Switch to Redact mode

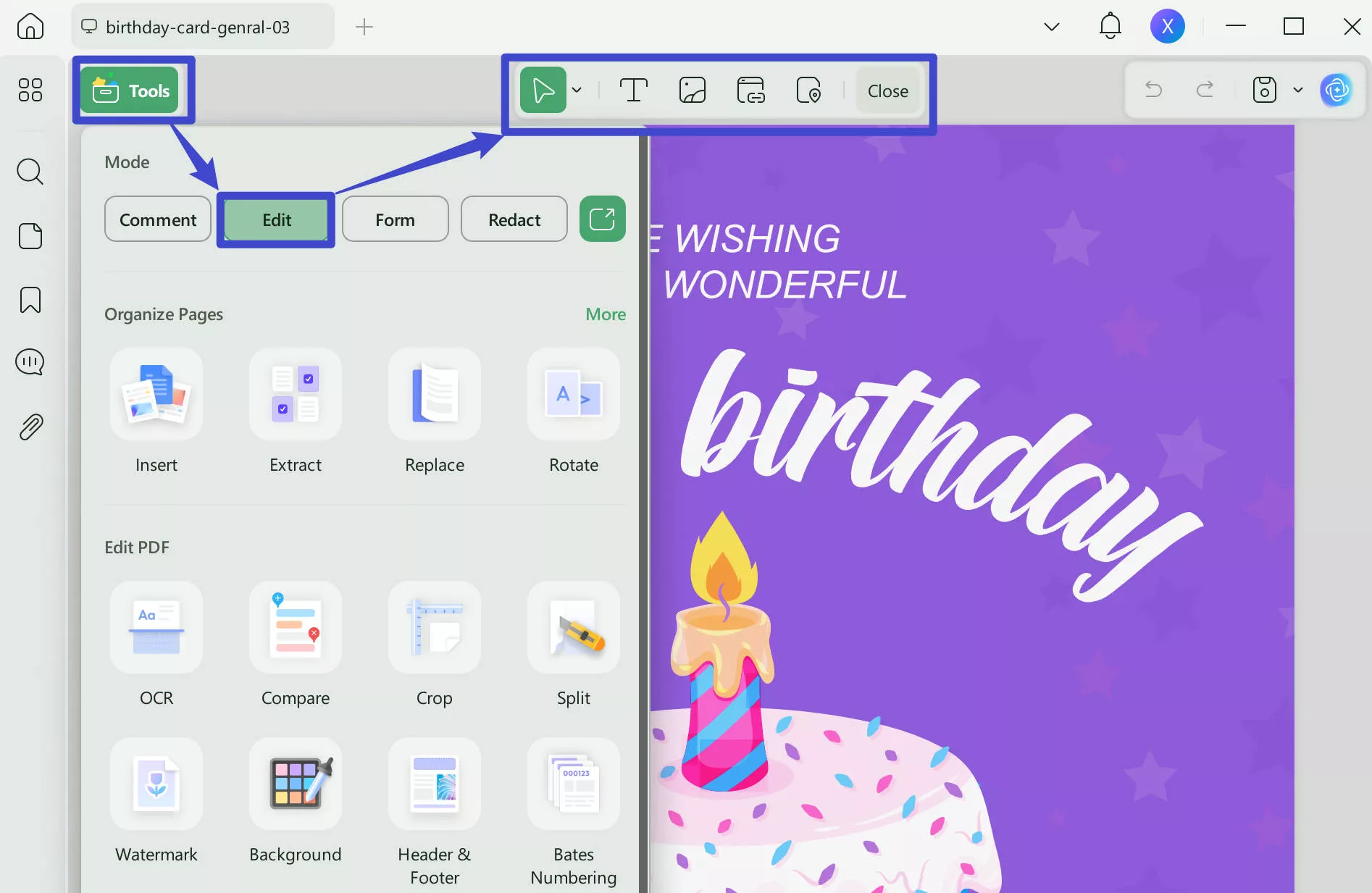pyautogui.click(x=514, y=219)
